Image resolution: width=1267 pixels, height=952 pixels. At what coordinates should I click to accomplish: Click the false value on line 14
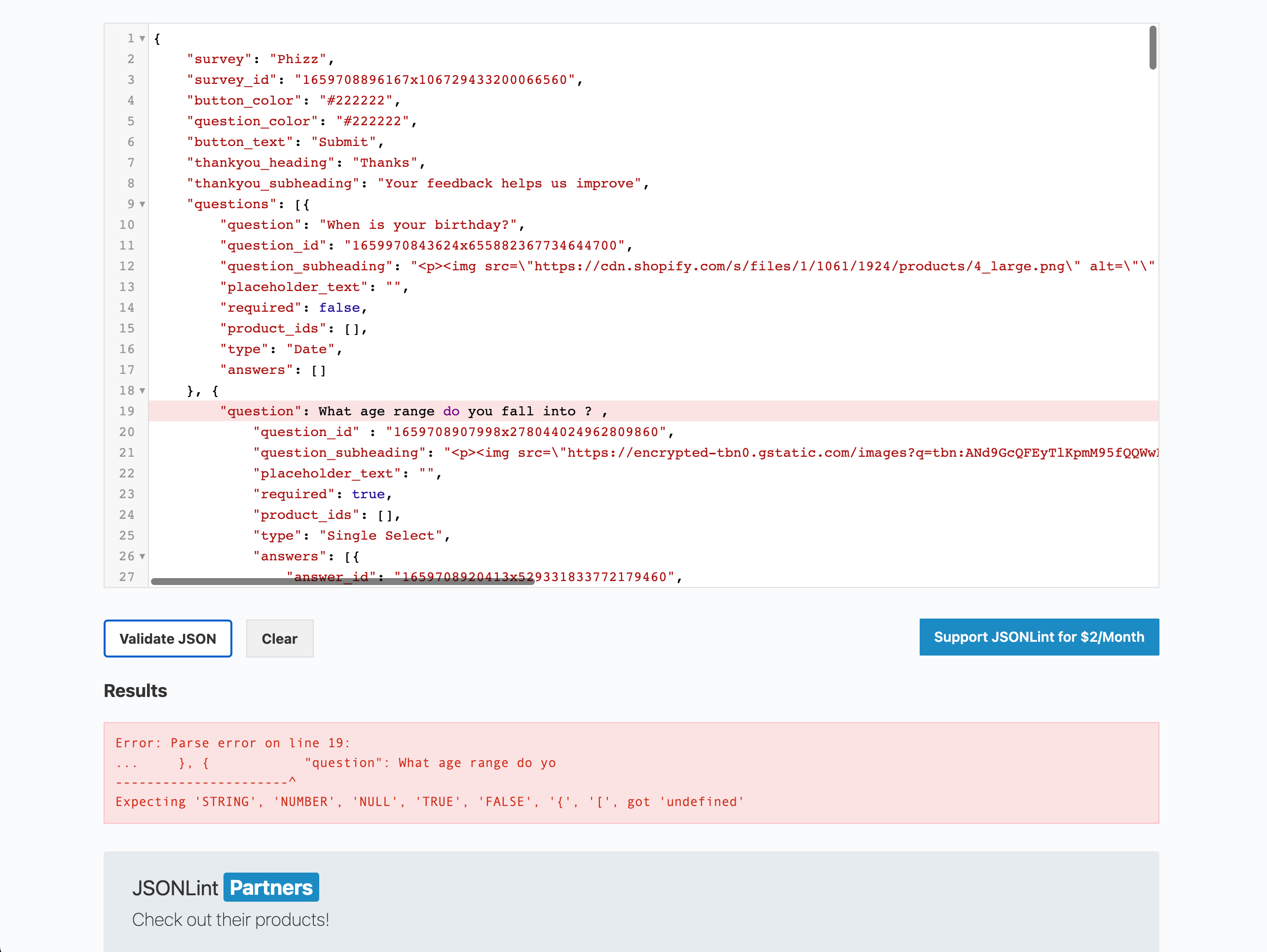click(339, 308)
